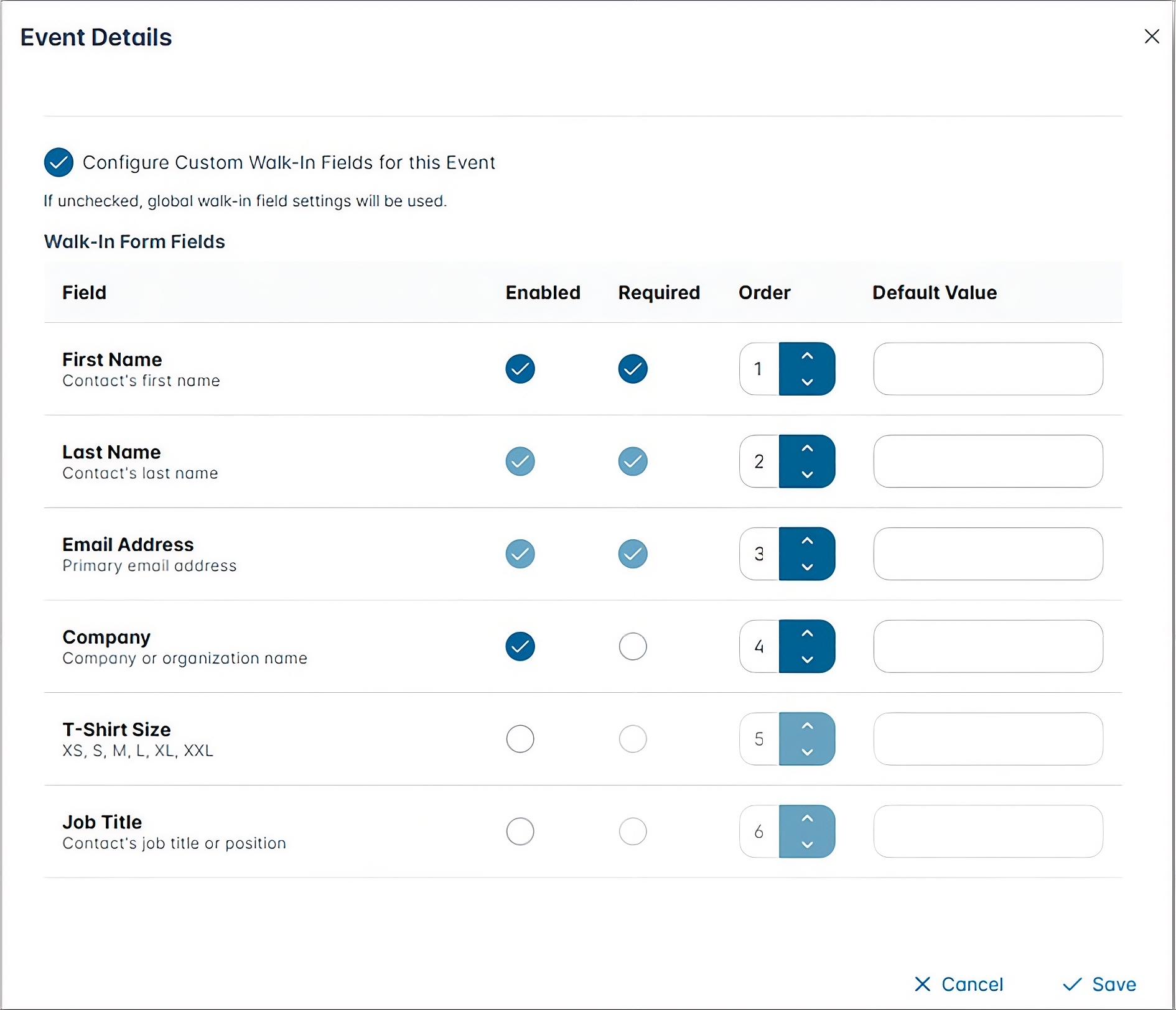Decrease Email Address order with down arrow
This screenshot has width=1176, height=1010.
pyautogui.click(x=807, y=567)
